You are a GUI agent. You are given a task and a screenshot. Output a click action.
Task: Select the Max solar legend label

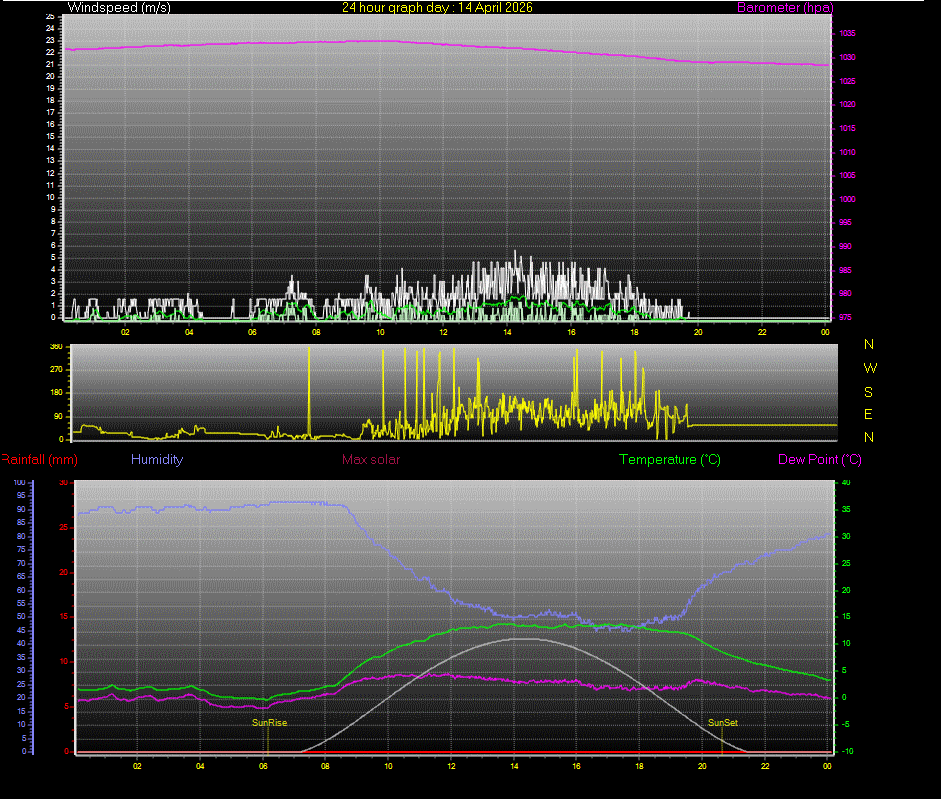370,459
